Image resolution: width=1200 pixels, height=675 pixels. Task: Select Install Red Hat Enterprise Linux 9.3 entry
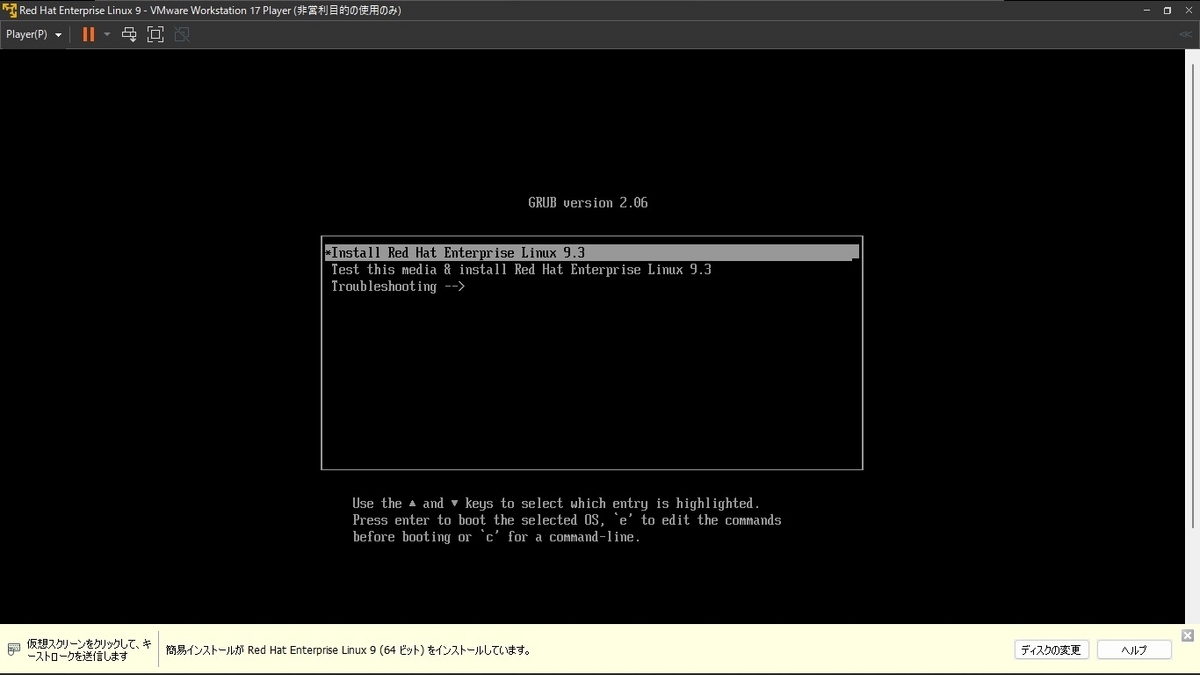click(591, 253)
